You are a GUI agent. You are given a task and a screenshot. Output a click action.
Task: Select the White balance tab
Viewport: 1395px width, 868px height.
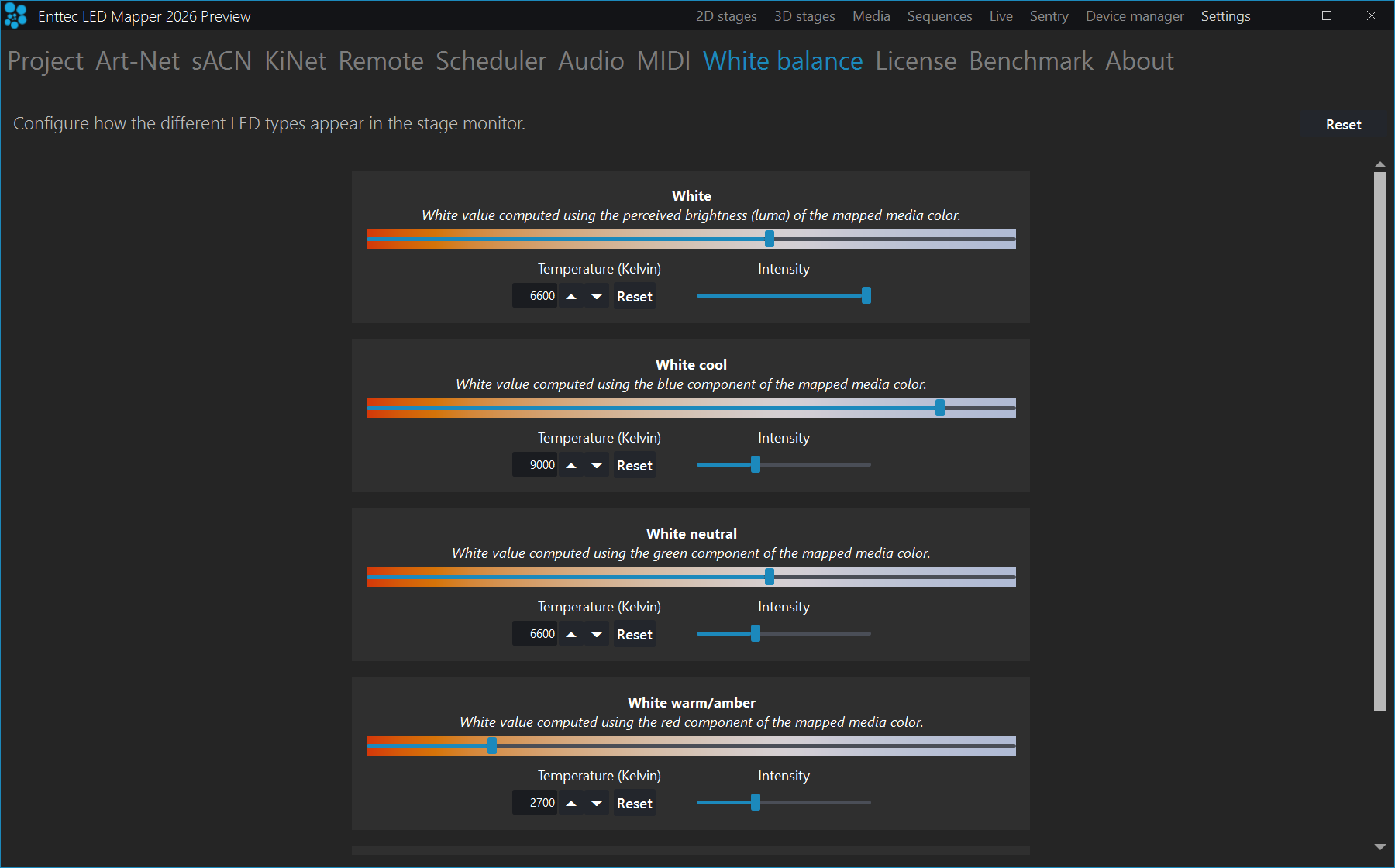click(x=783, y=61)
